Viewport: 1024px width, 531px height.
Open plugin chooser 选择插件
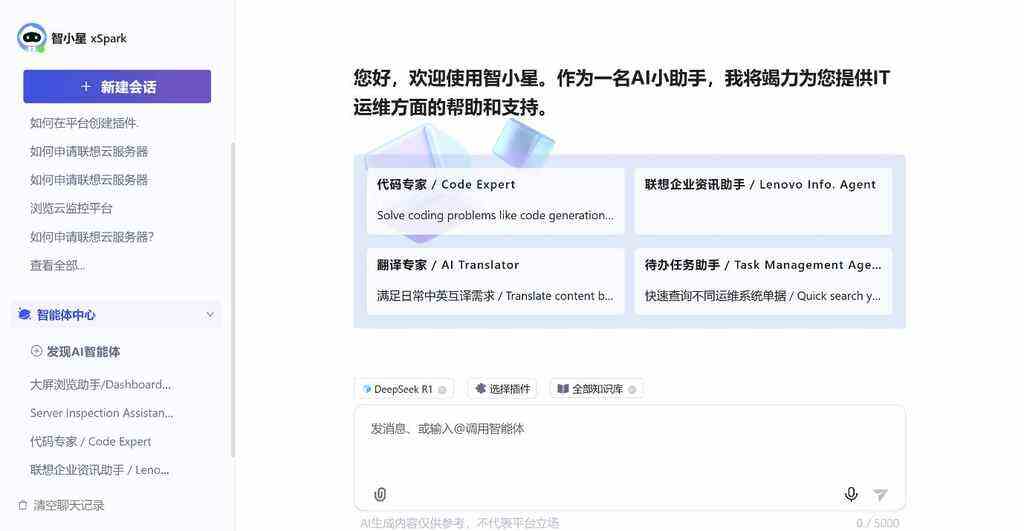click(x=502, y=389)
